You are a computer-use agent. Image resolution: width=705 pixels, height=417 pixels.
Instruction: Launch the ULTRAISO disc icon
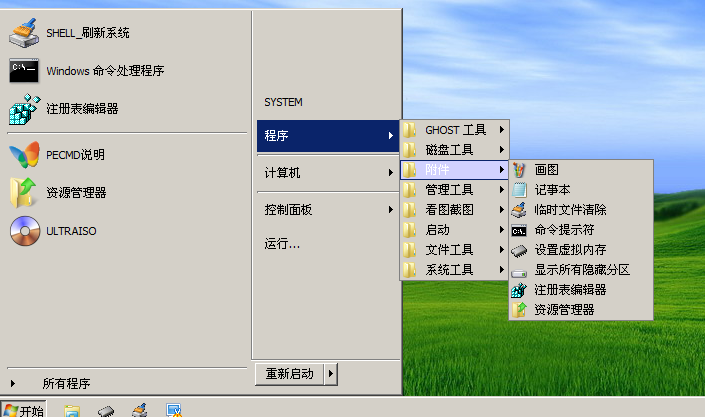pyautogui.click(x=25, y=231)
